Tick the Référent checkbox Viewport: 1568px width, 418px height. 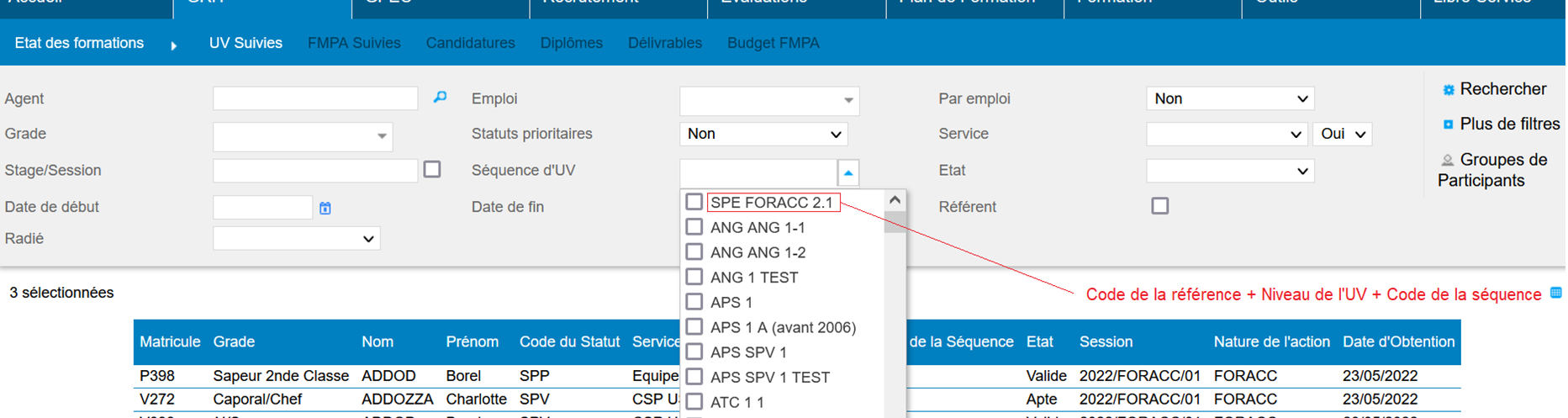pyautogui.click(x=1159, y=206)
